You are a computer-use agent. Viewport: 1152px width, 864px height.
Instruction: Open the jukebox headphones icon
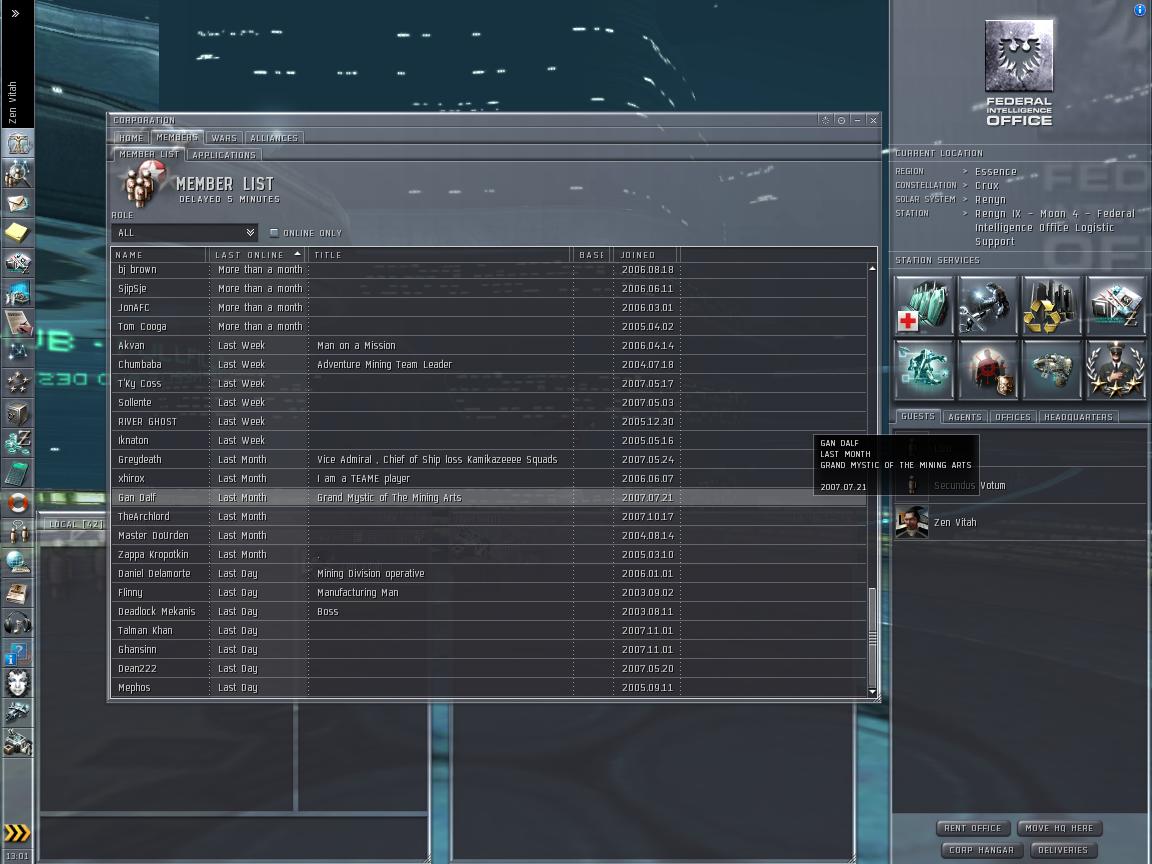pos(18,623)
